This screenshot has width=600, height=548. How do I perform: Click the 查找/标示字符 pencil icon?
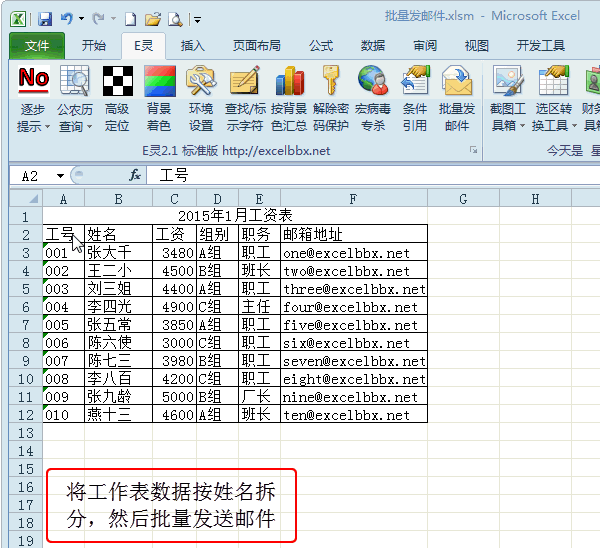[245, 80]
